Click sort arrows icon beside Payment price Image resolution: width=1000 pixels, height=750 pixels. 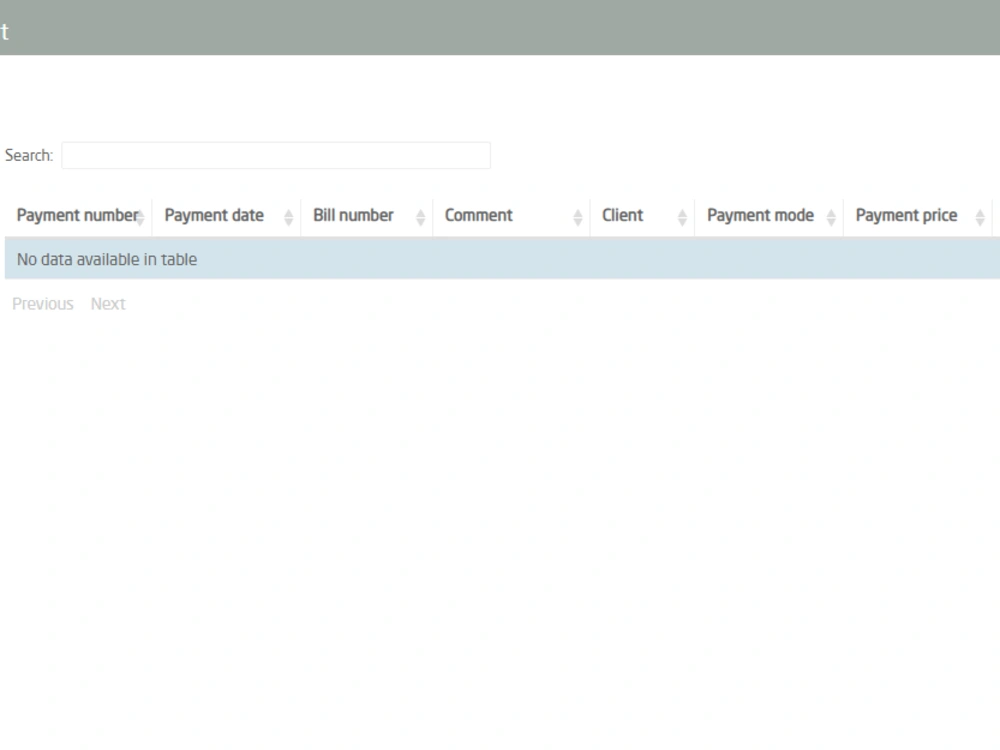980,218
